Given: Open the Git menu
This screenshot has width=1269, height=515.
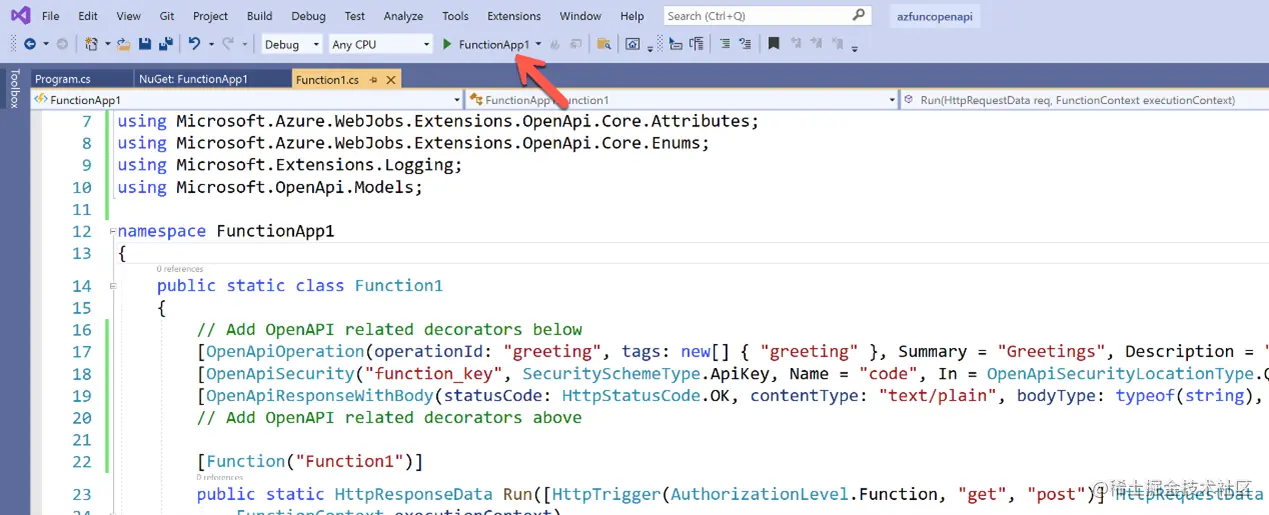Looking at the screenshot, I should pos(167,16).
